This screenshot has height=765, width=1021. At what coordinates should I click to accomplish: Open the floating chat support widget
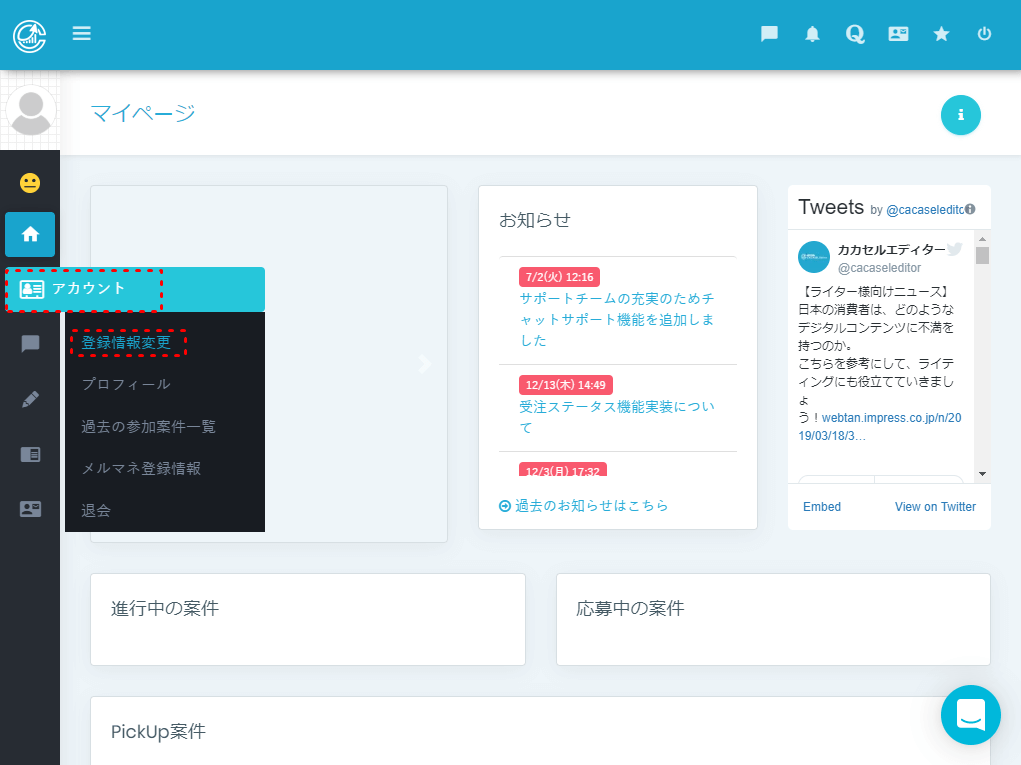970,714
